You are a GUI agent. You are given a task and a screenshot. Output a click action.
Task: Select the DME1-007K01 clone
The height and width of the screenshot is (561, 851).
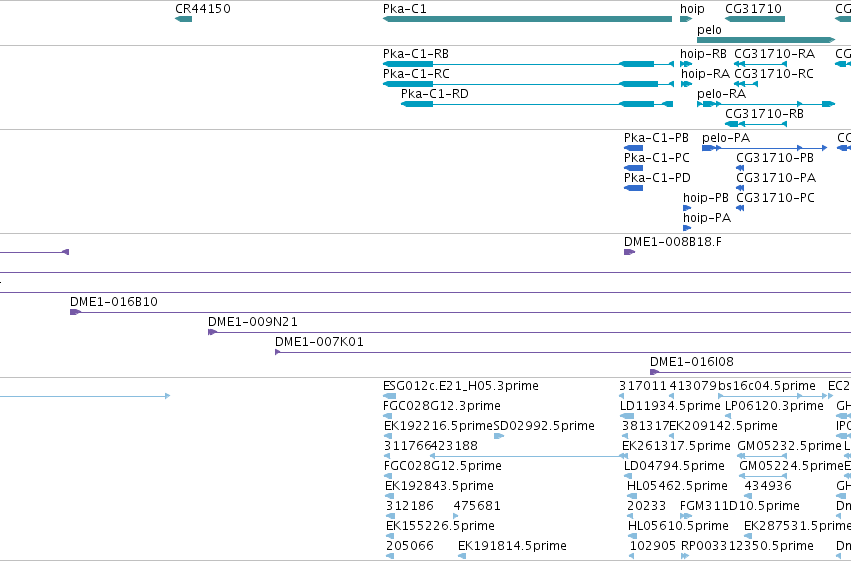coord(563,353)
